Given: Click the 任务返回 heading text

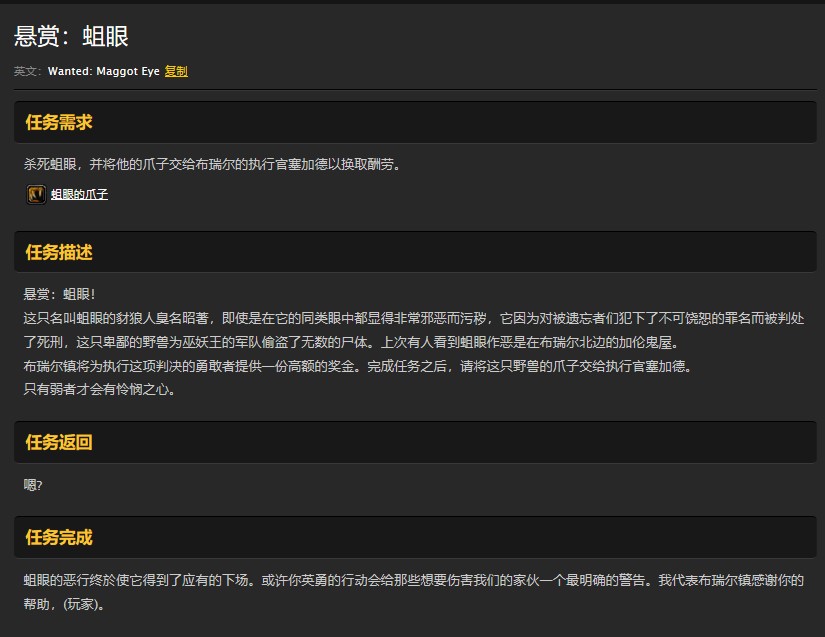Looking at the screenshot, I should (x=57, y=442).
